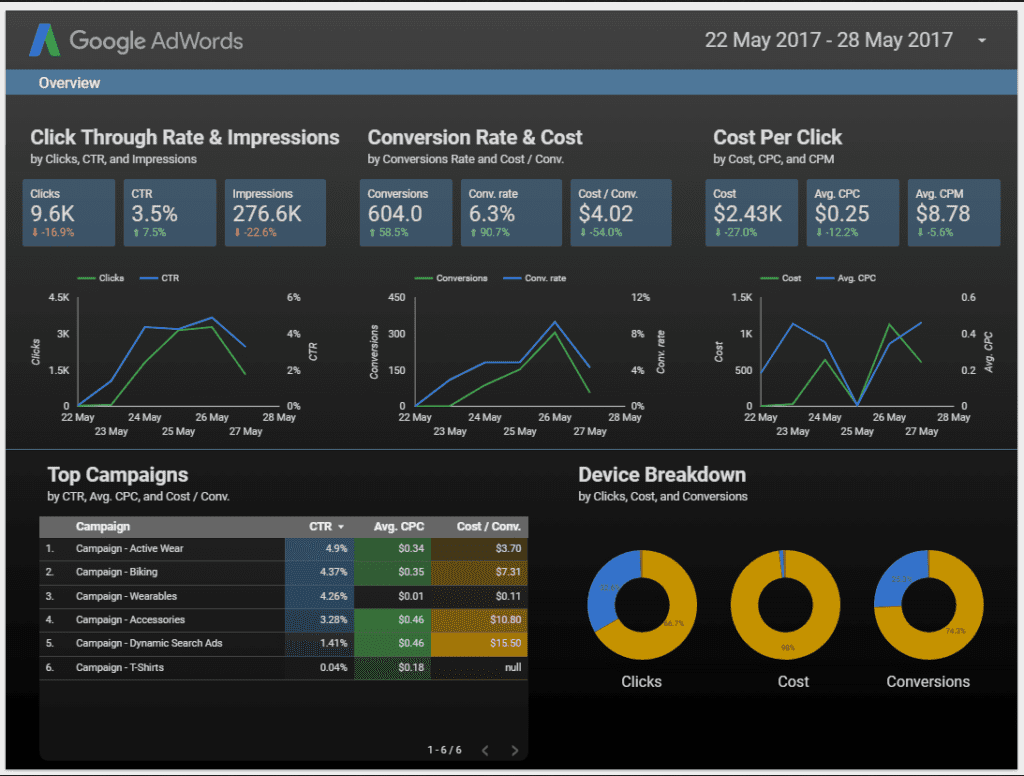Click the Cost donut chart
Screen dimensions: 1024x776
(x=785, y=603)
